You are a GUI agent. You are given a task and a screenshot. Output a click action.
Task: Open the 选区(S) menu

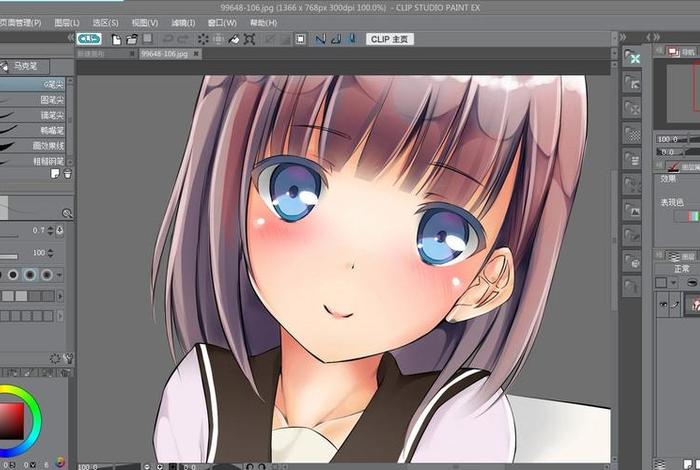point(105,23)
